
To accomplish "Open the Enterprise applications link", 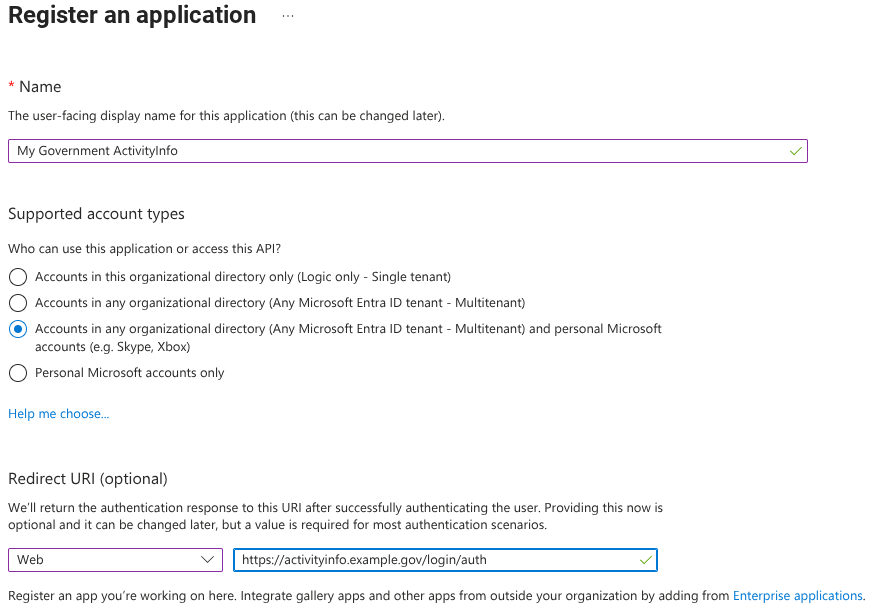I will (x=797, y=596).
